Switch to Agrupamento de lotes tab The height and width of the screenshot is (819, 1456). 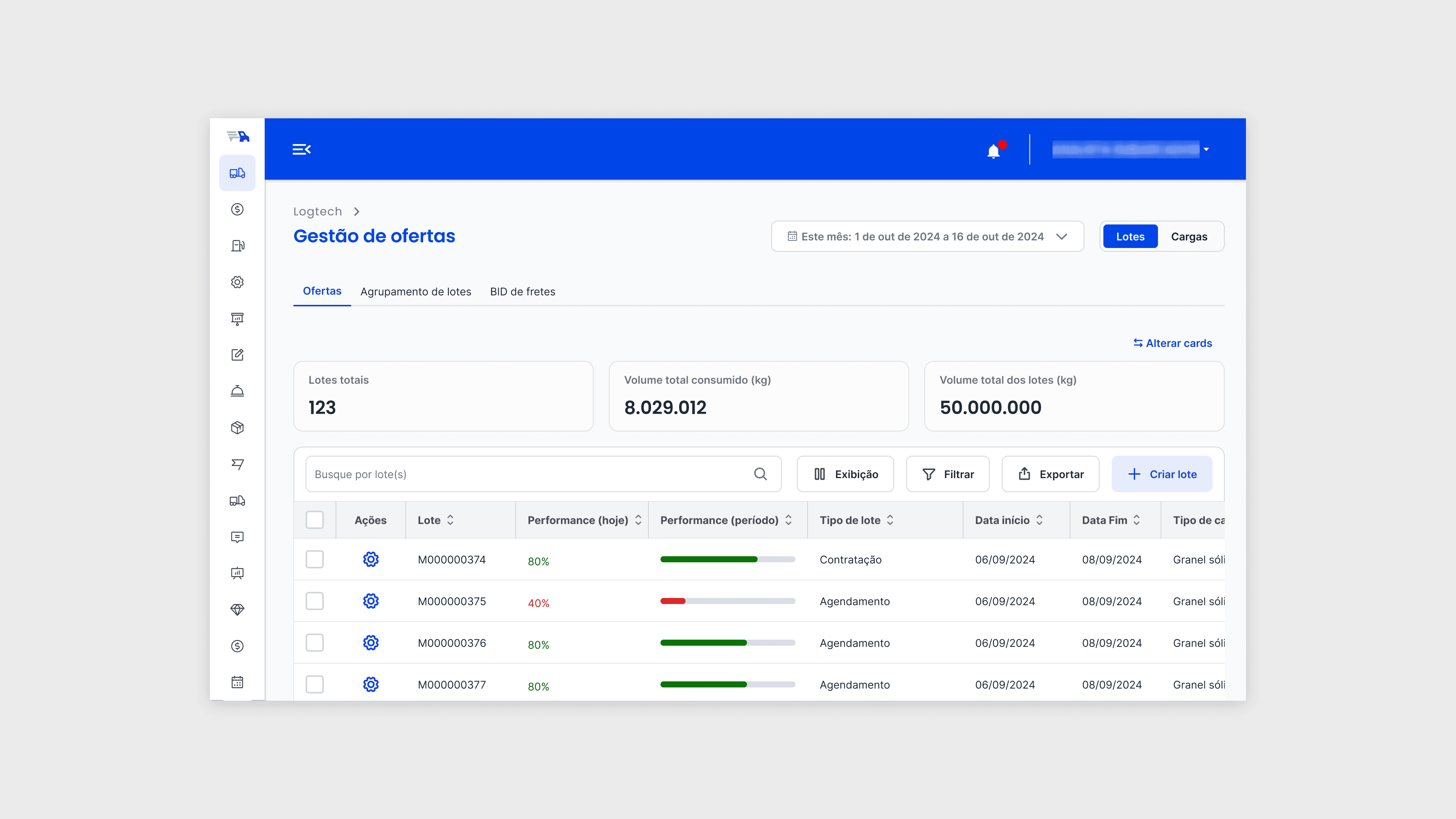(416, 292)
